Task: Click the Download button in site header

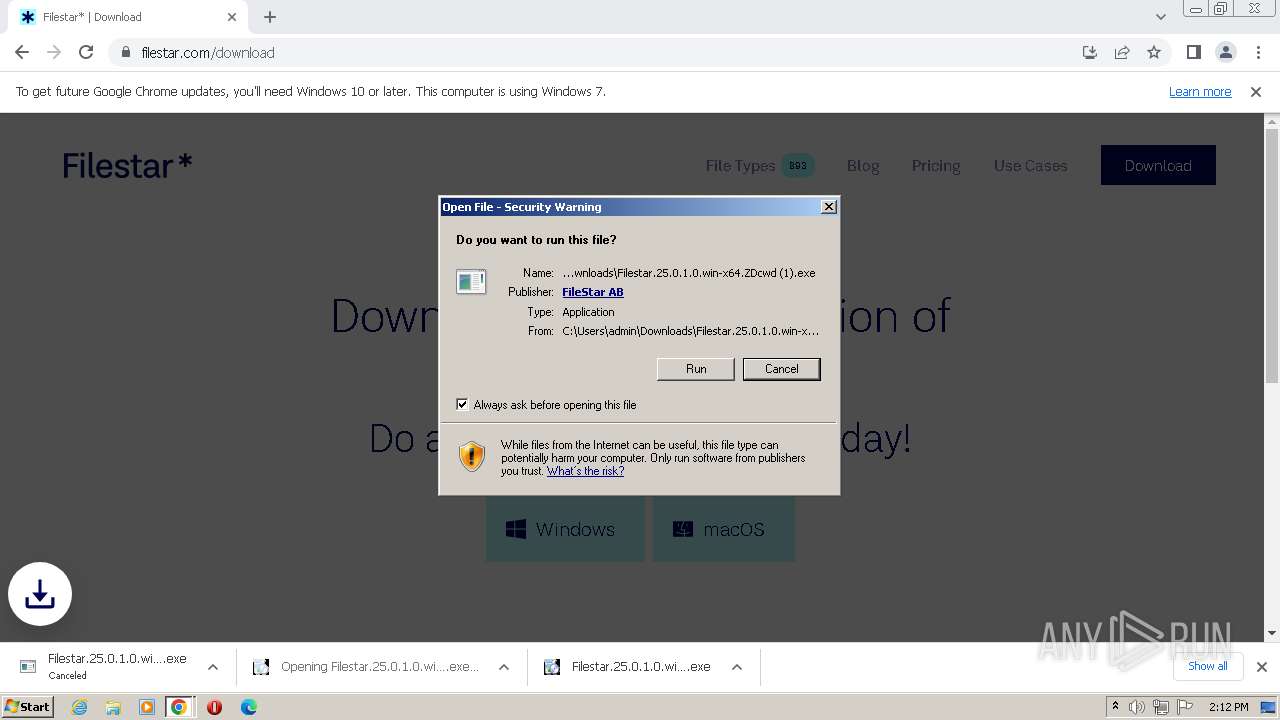Action: 1158,165
